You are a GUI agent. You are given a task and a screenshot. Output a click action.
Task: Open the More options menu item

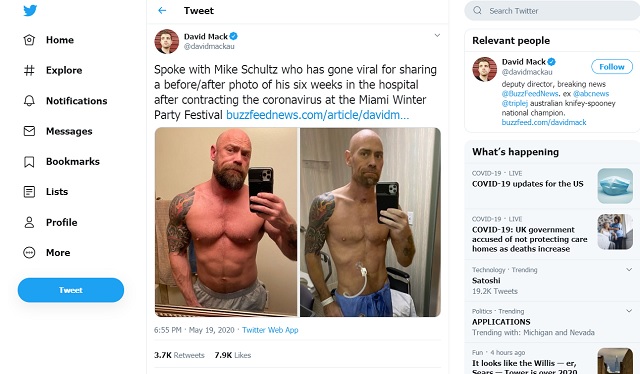pyautogui.click(x=47, y=253)
